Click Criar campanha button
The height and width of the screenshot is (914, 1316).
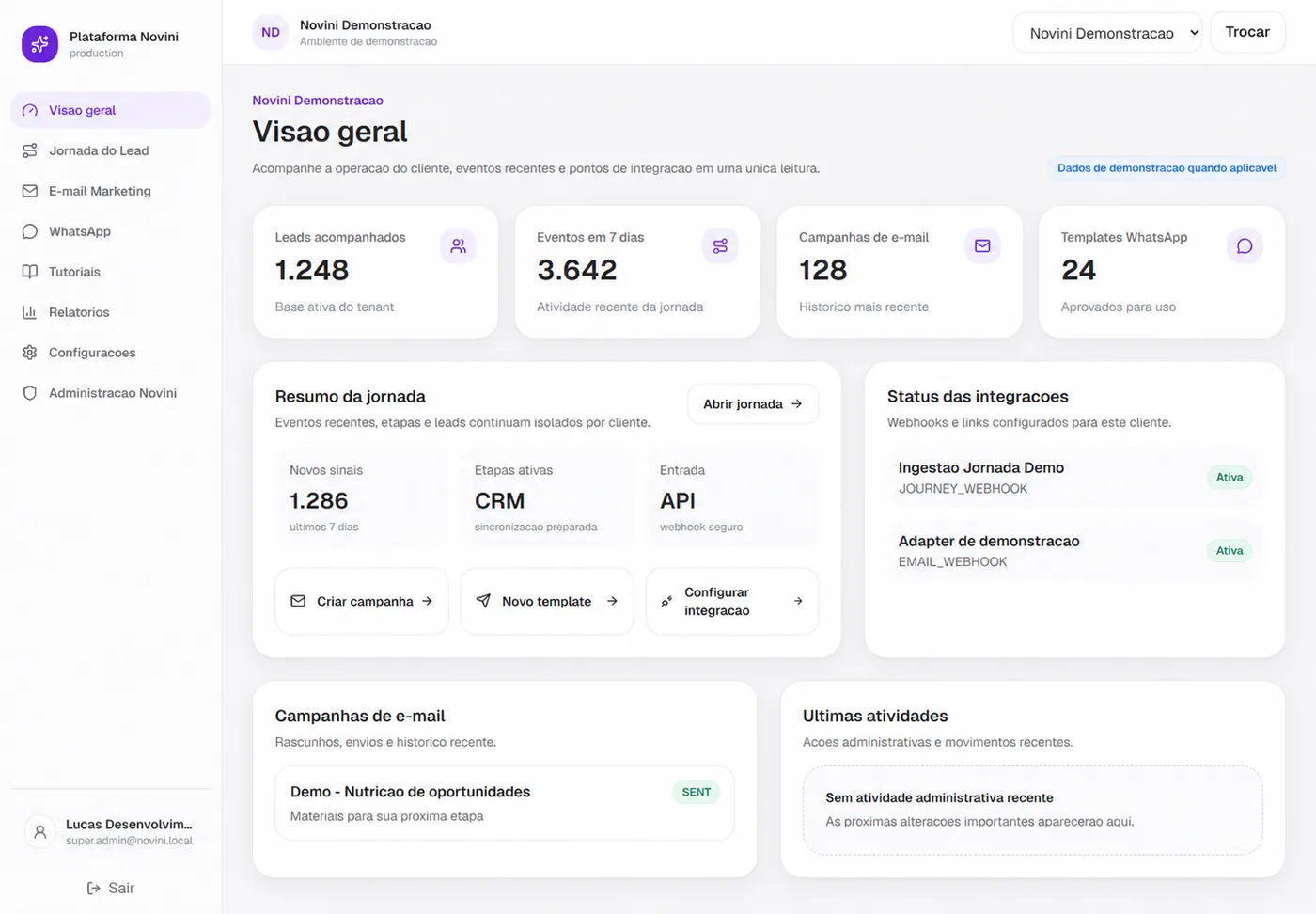[362, 601]
